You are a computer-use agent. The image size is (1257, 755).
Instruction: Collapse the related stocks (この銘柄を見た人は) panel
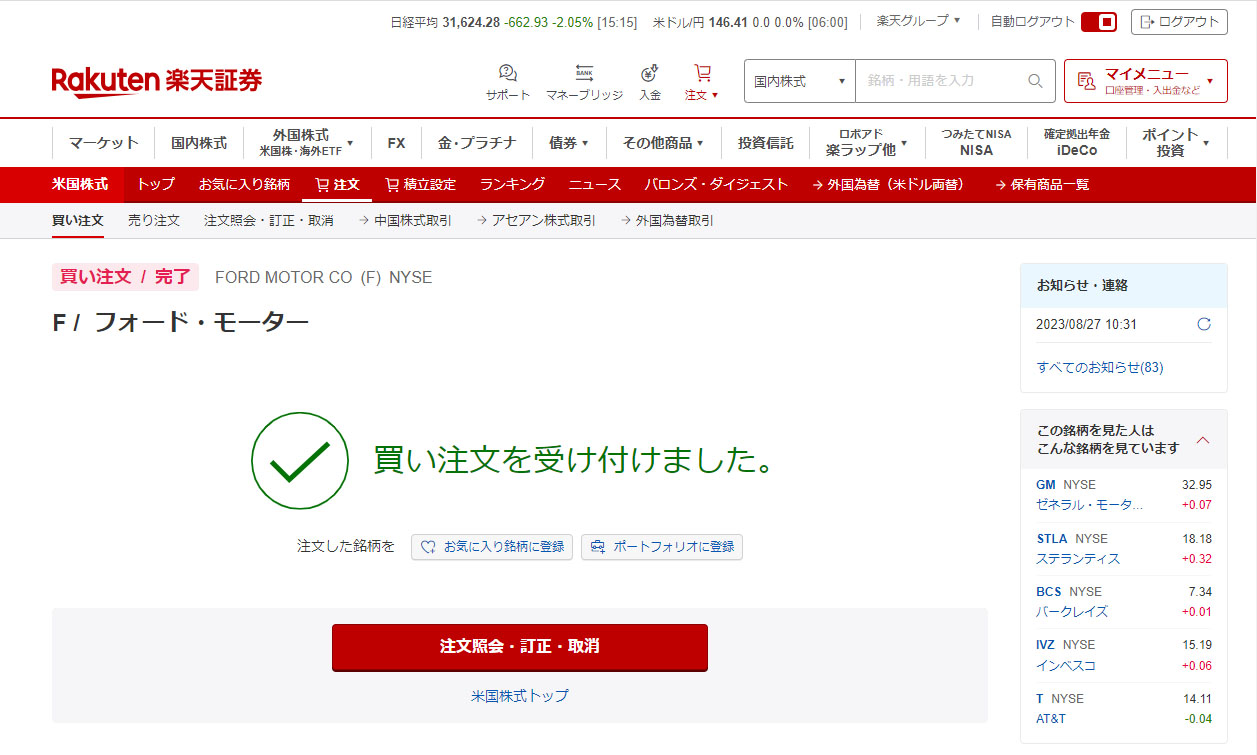click(x=1203, y=440)
